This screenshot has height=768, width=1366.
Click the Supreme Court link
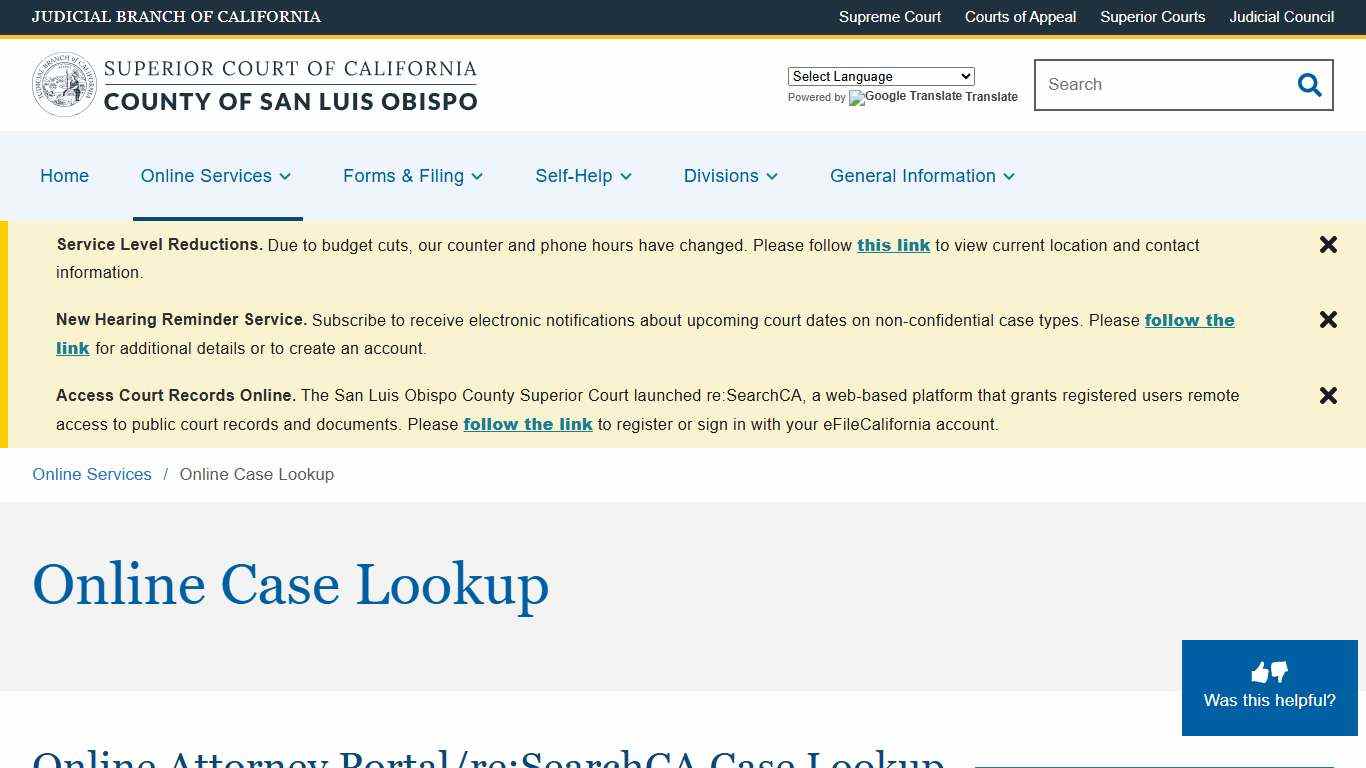889,17
